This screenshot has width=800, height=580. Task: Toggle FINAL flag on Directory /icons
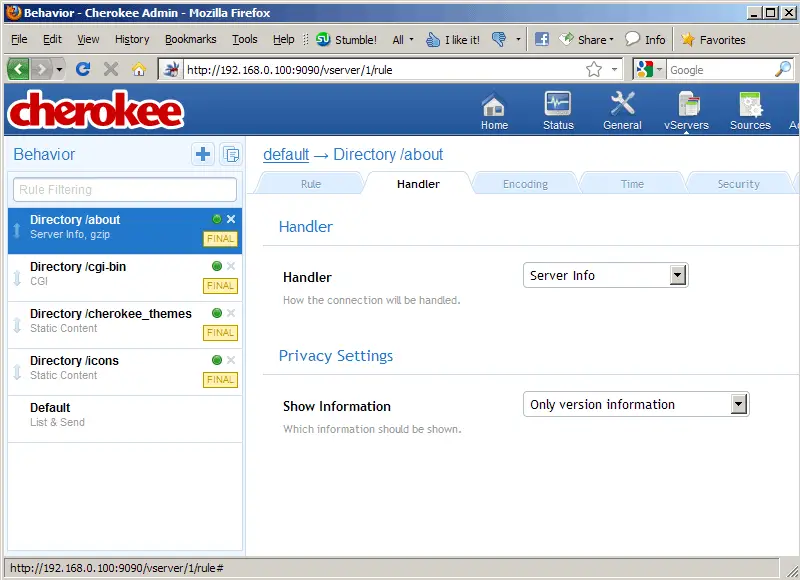pyautogui.click(x=220, y=380)
